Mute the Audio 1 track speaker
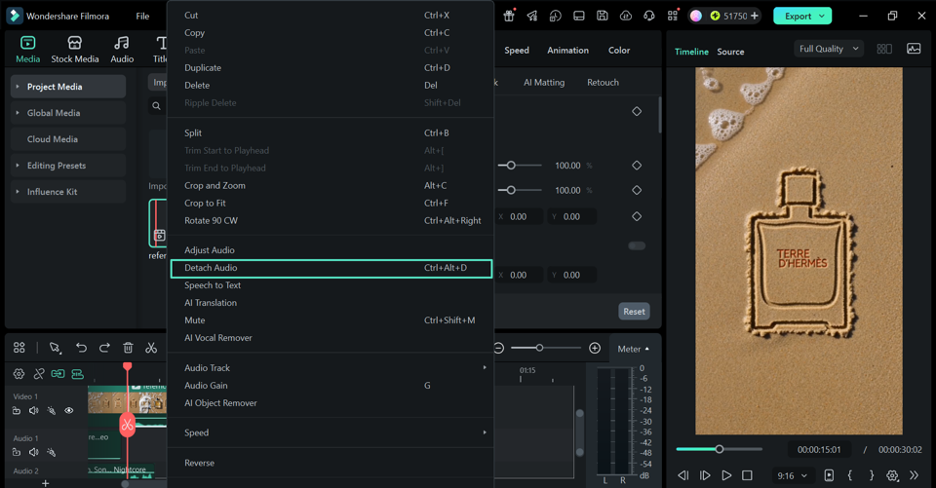The width and height of the screenshot is (936, 488). pyautogui.click(x=34, y=452)
